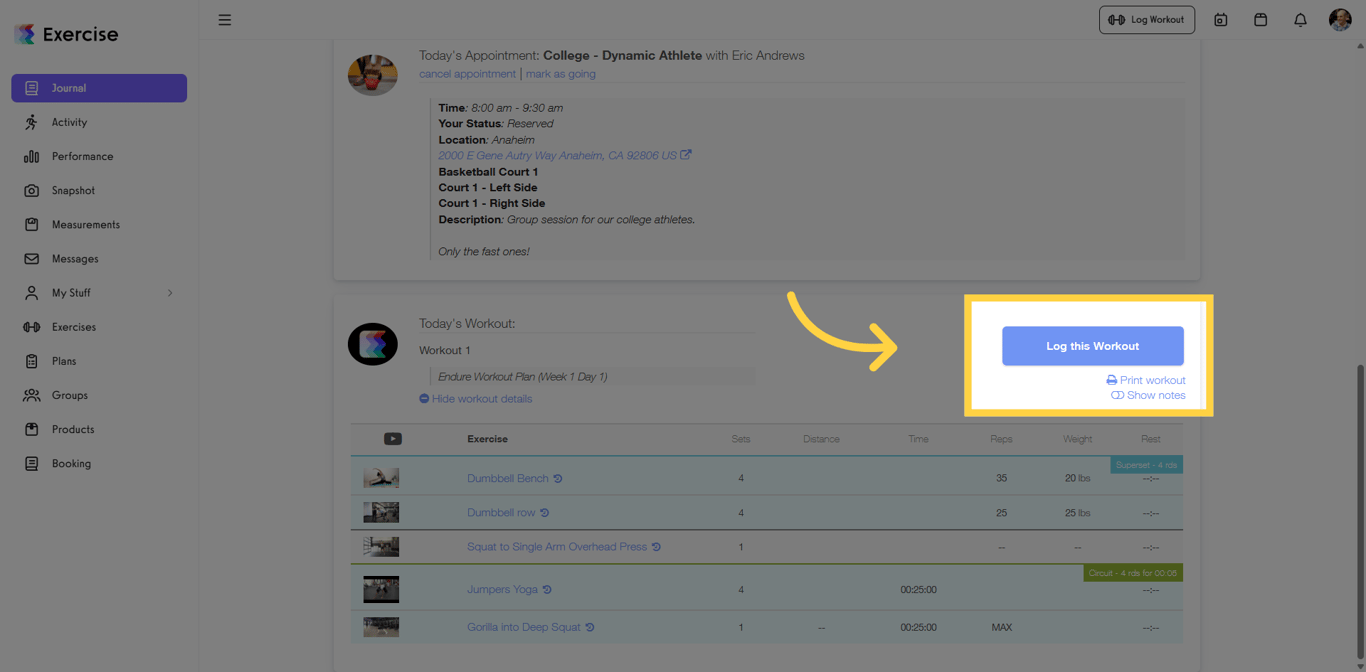Click the Squat to Single Arm Press thumbnail

[381, 546]
